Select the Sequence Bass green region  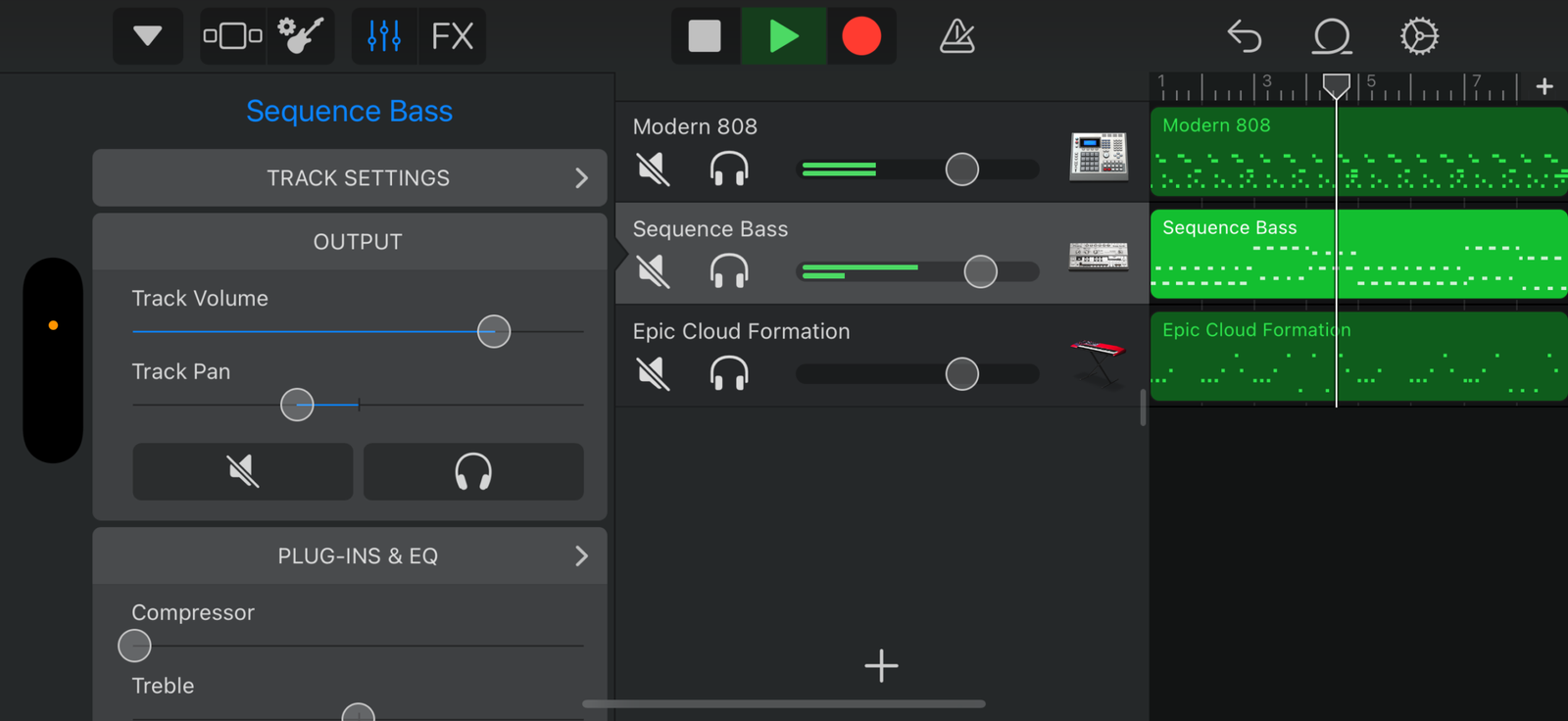1359,254
